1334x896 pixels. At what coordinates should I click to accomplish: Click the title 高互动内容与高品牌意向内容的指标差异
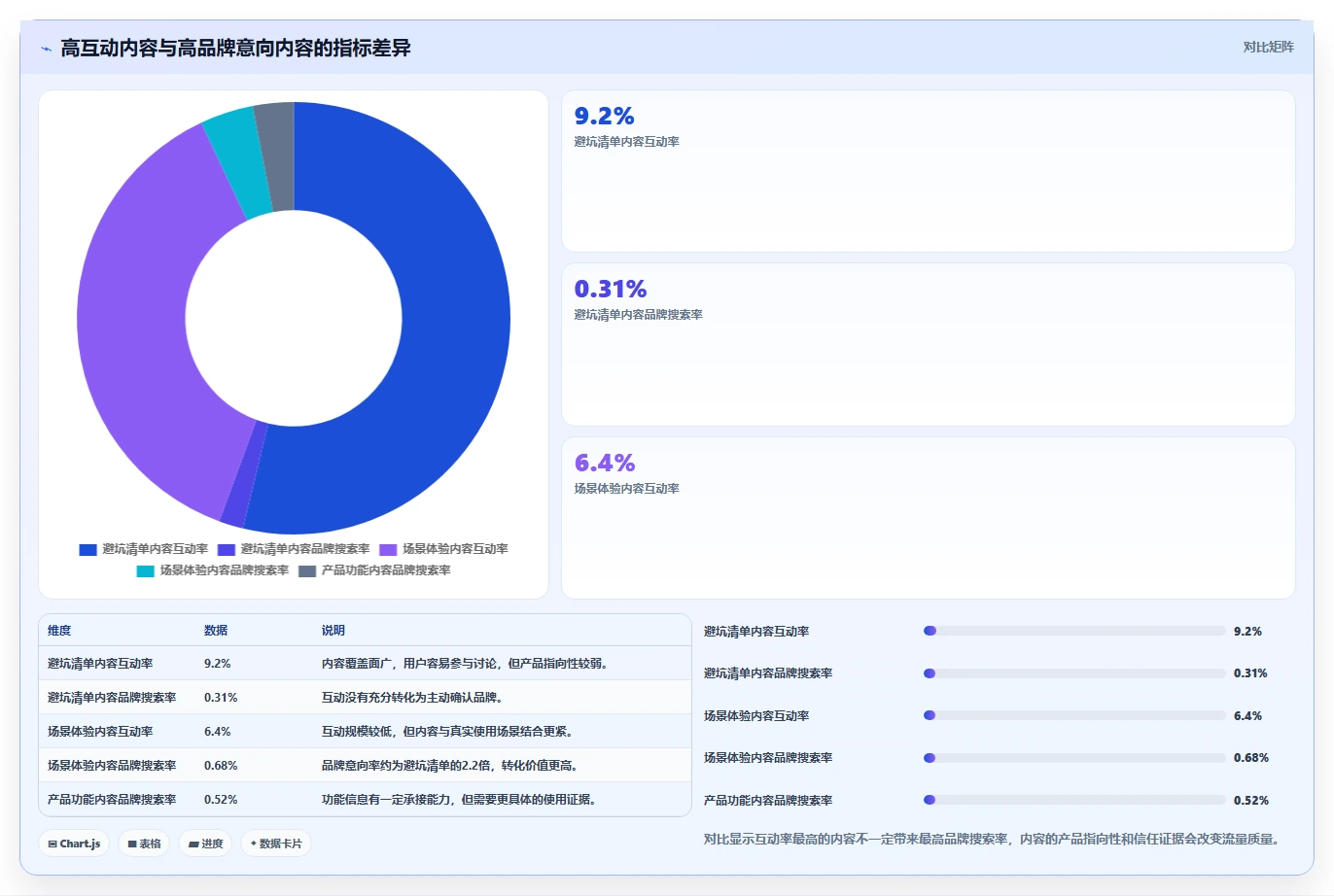(235, 48)
